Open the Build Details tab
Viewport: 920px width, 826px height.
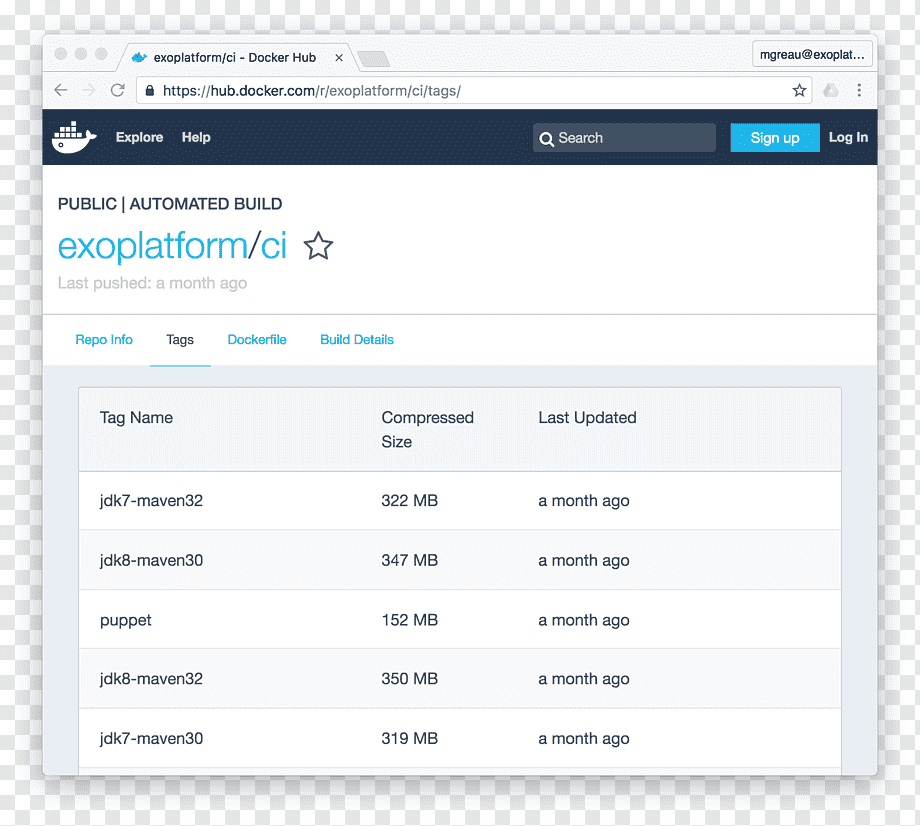357,340
